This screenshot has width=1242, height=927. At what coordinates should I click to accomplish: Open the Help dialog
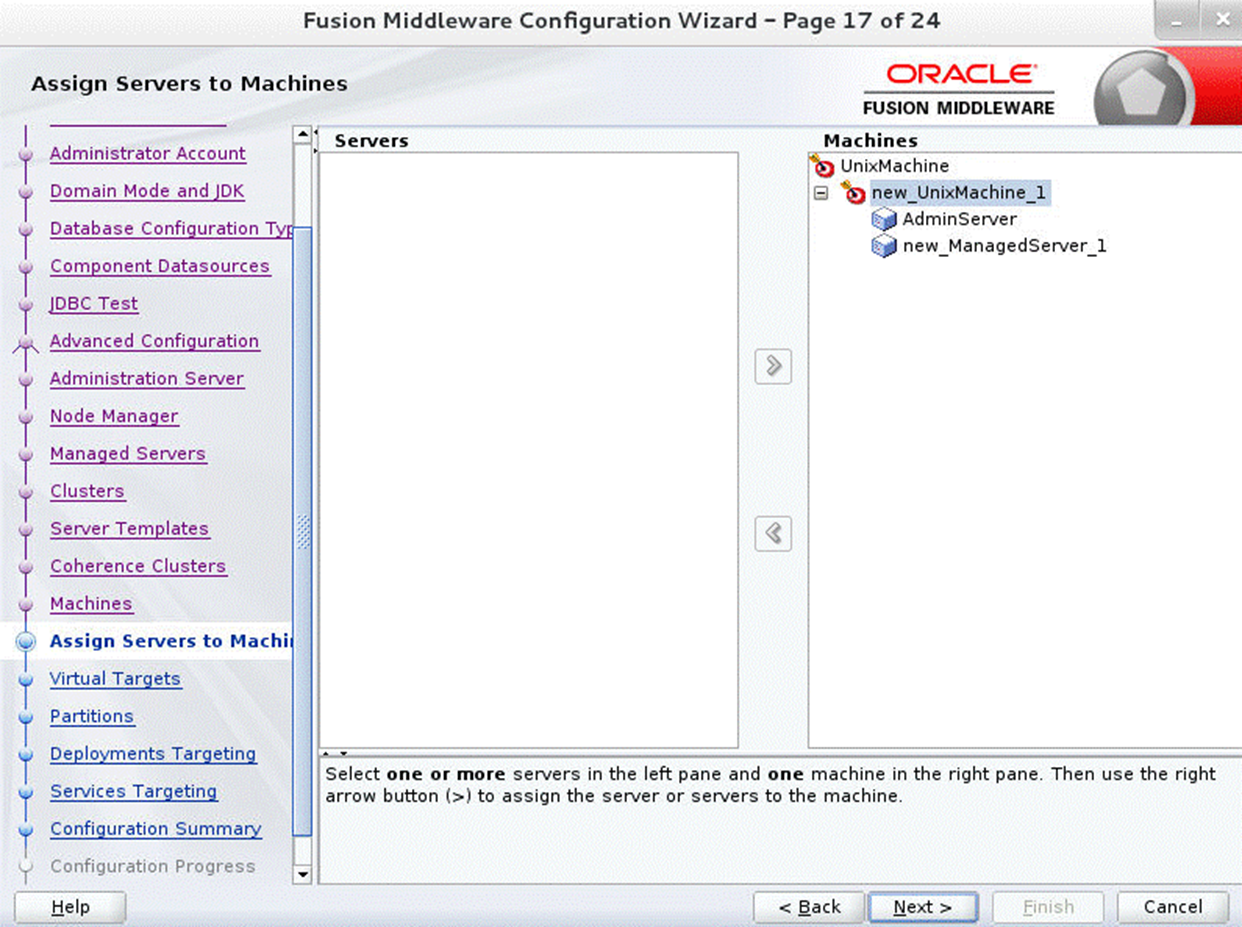click(x=68, y=907)
